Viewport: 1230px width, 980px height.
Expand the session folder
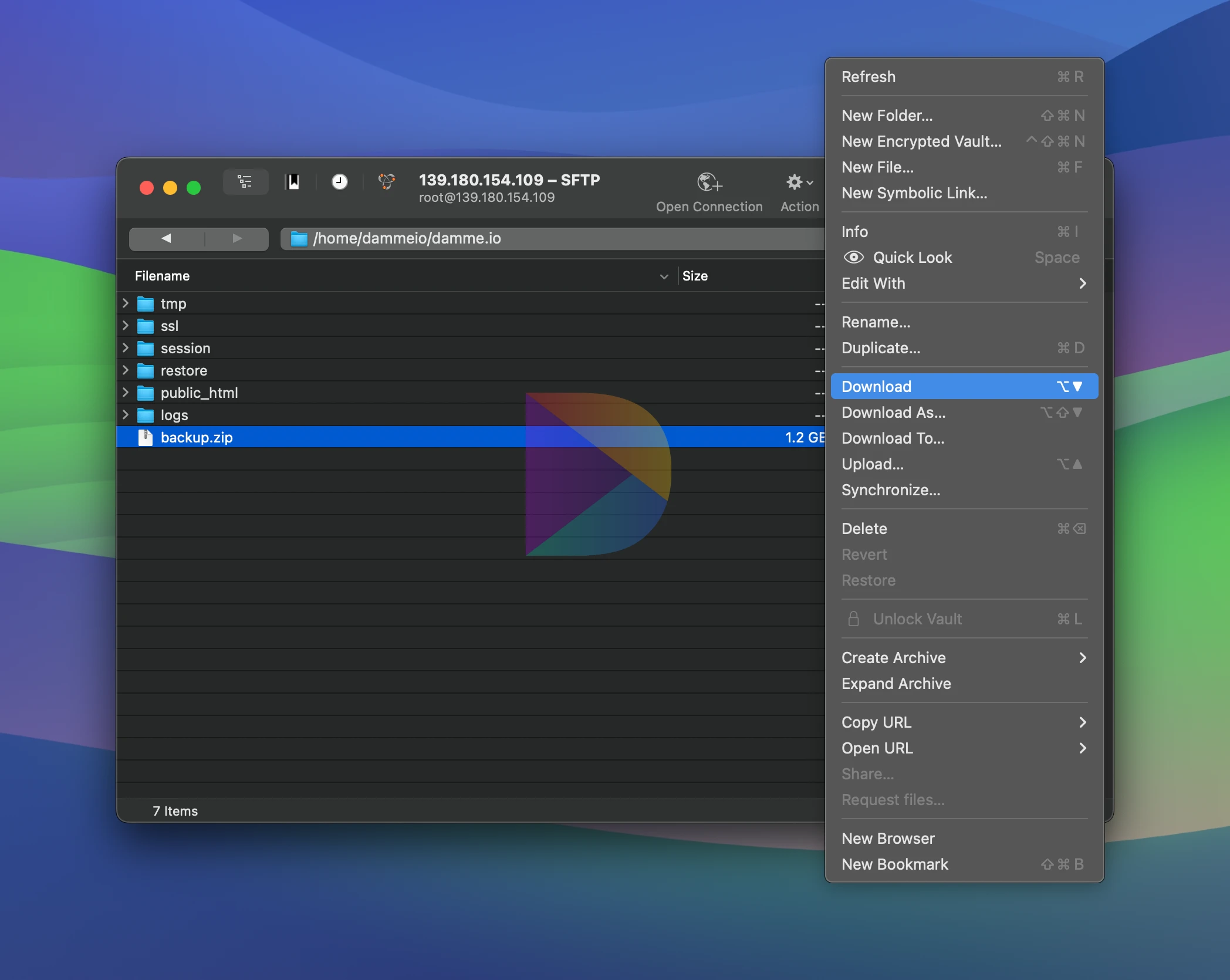125,348
